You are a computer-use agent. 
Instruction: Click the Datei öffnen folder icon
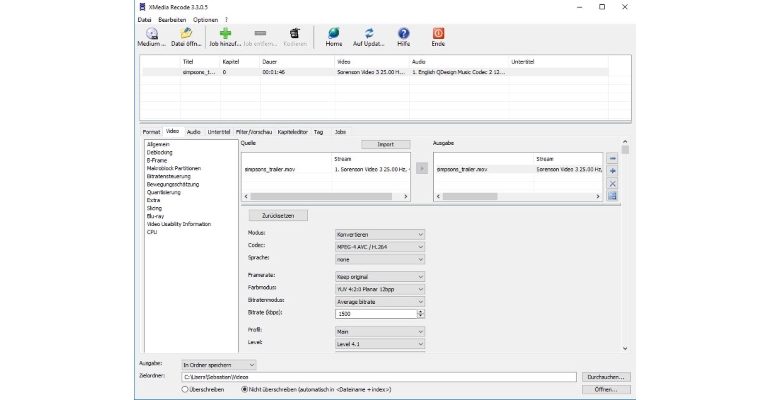[186, 33]
